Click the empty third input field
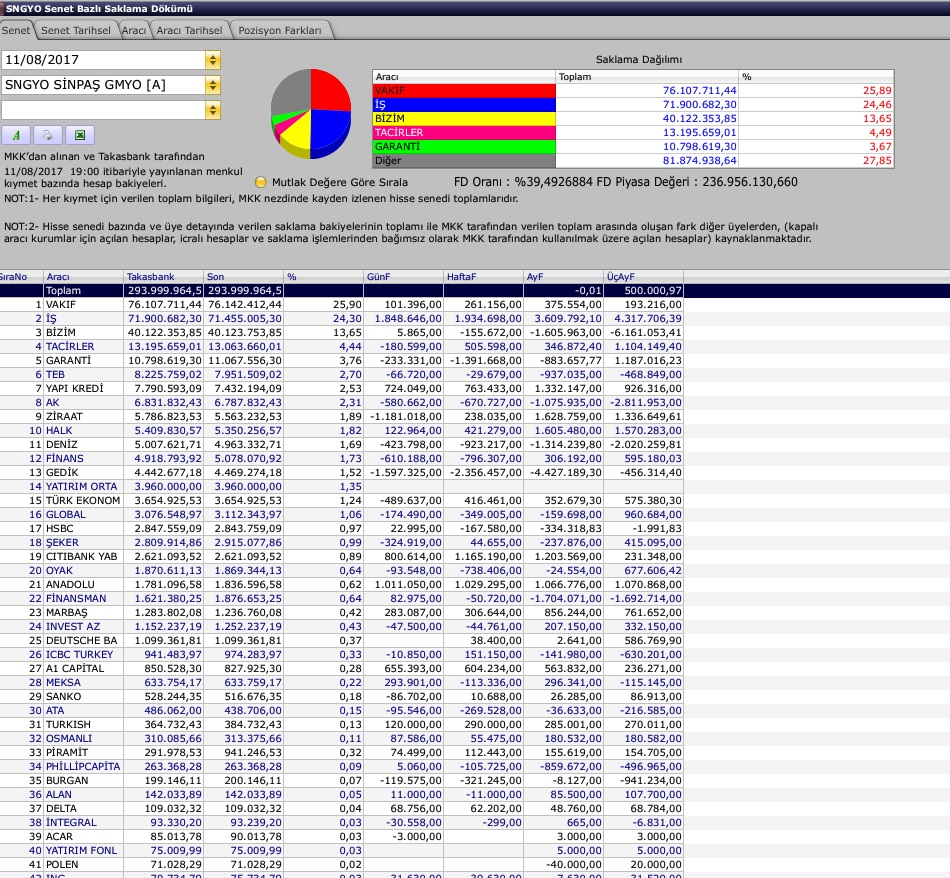This screenshot has width=950, height=878. pos(104,110)
